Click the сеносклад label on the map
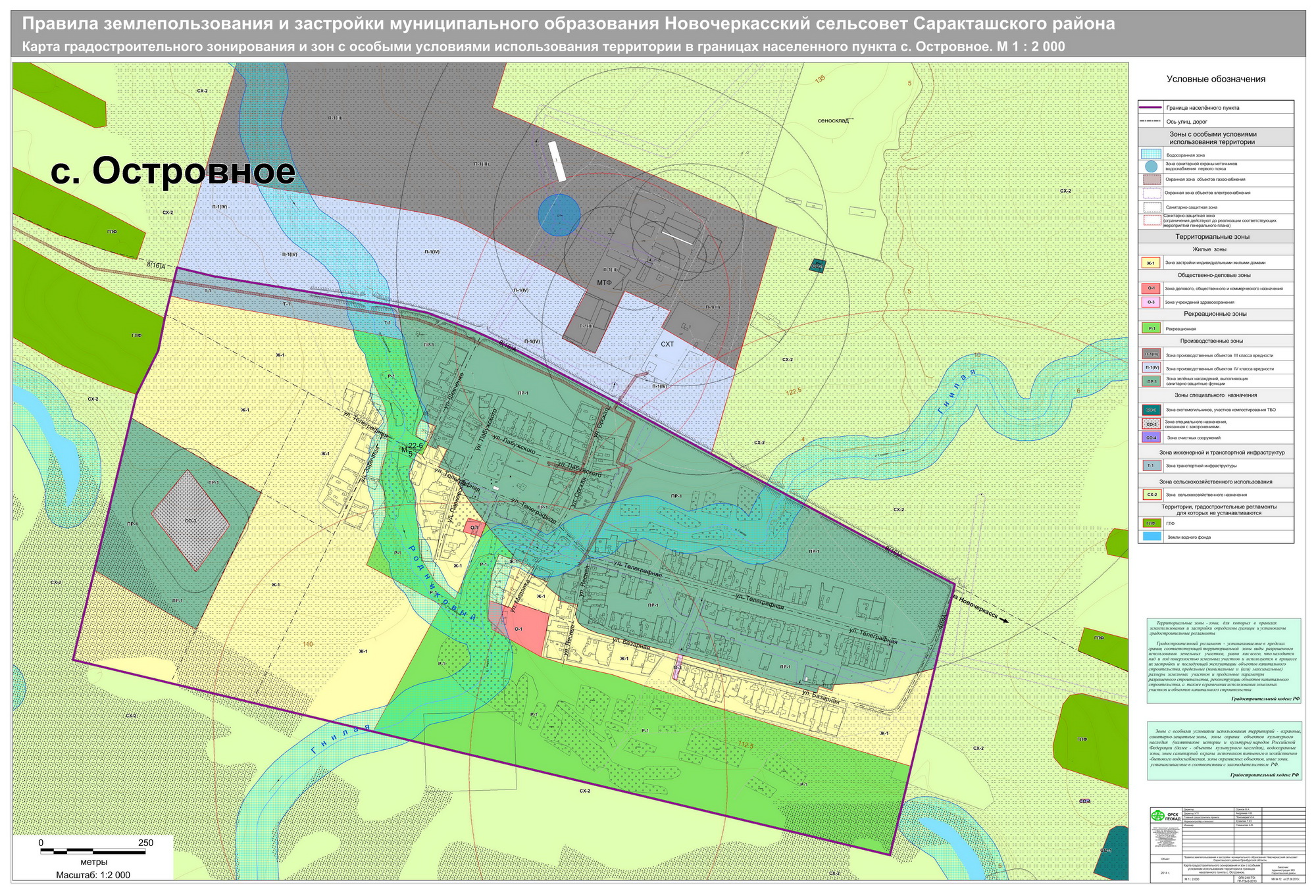 click(833, 120)
